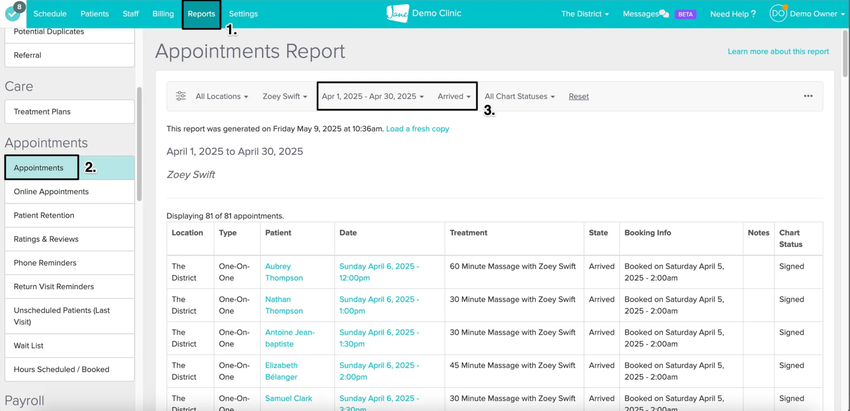Open Treatment Plans report

69,112
